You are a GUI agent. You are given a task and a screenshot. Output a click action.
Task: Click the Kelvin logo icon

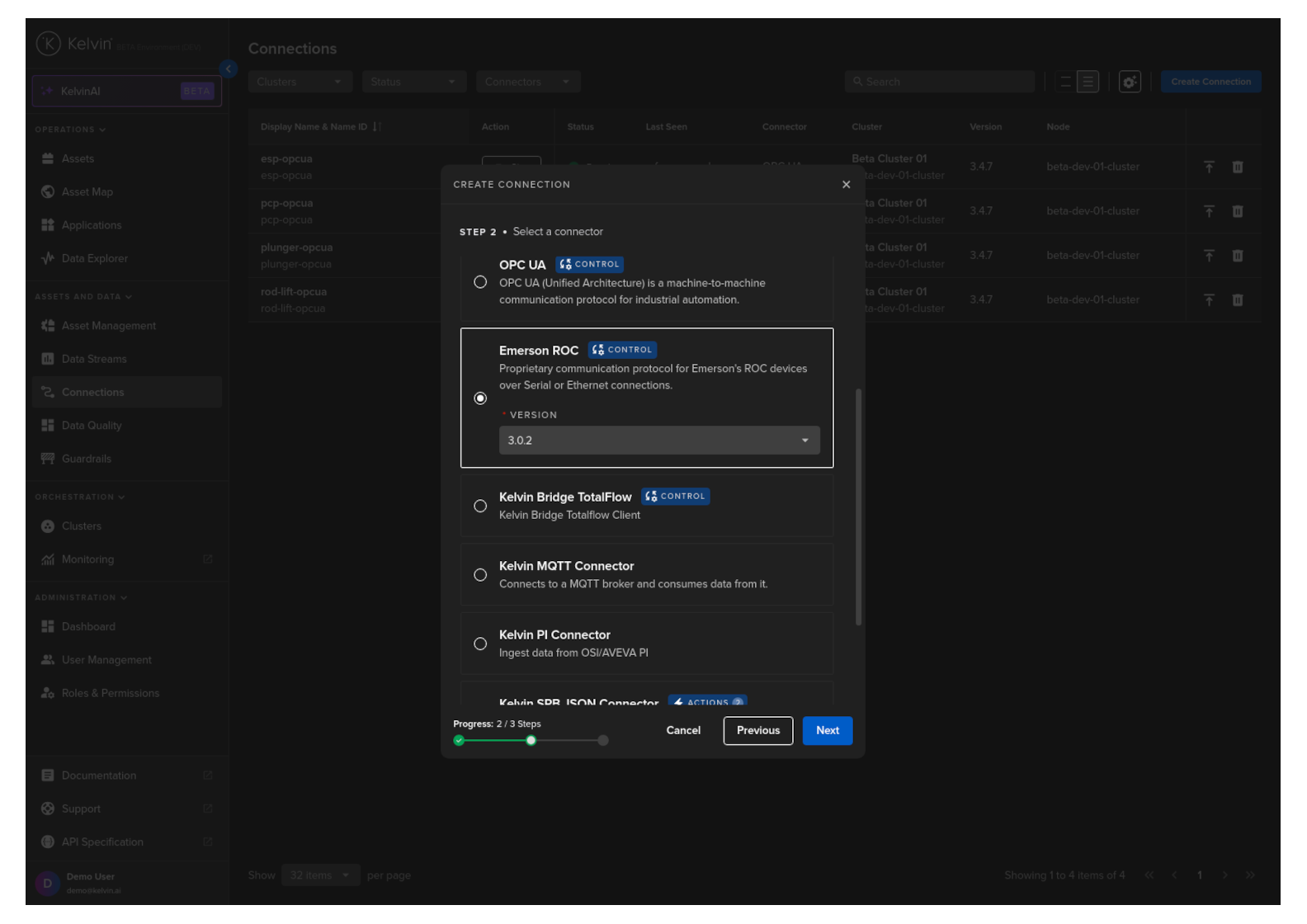(x=48, y=44)
